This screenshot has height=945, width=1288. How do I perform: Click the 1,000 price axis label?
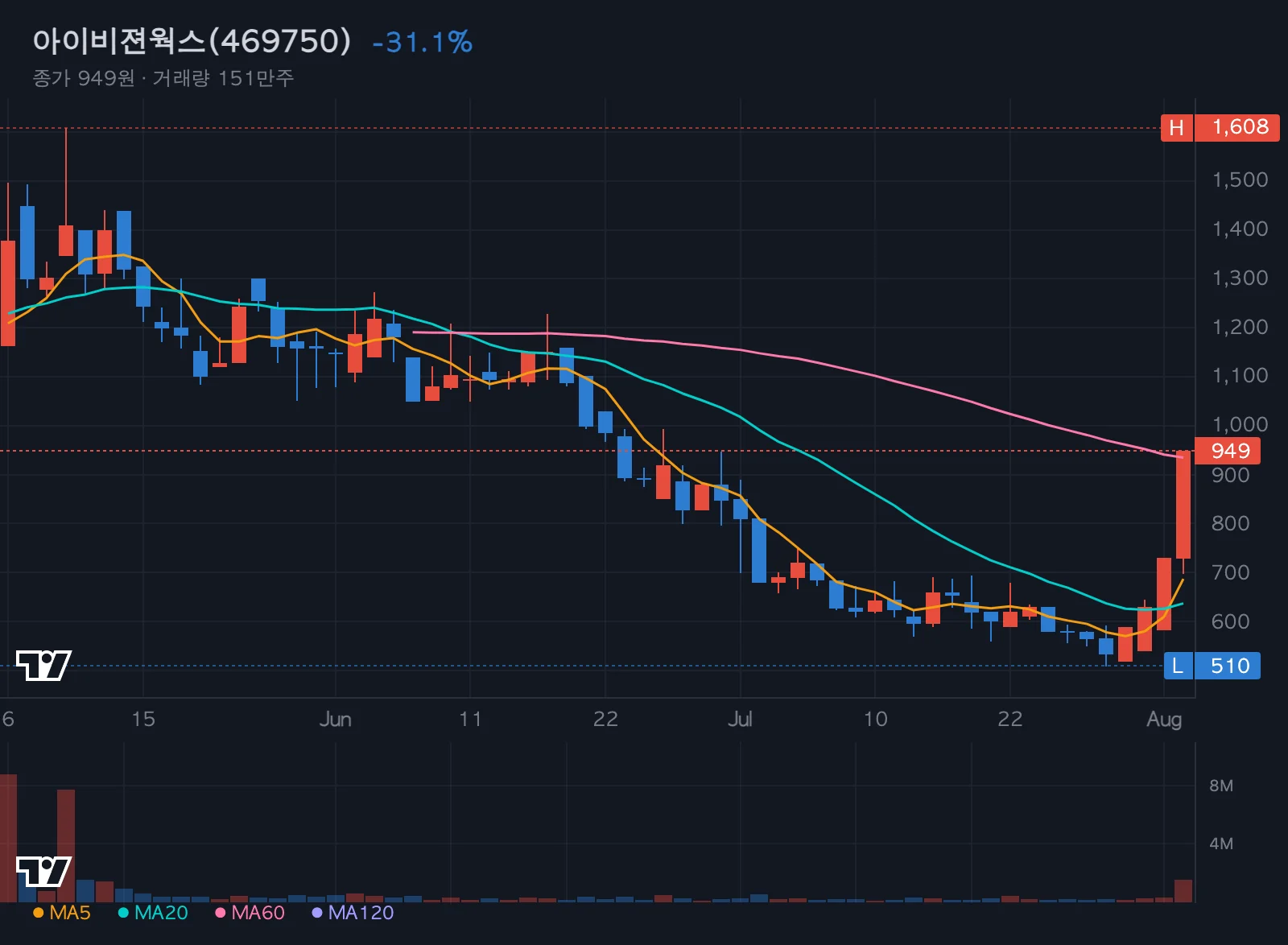[1240, 424]
